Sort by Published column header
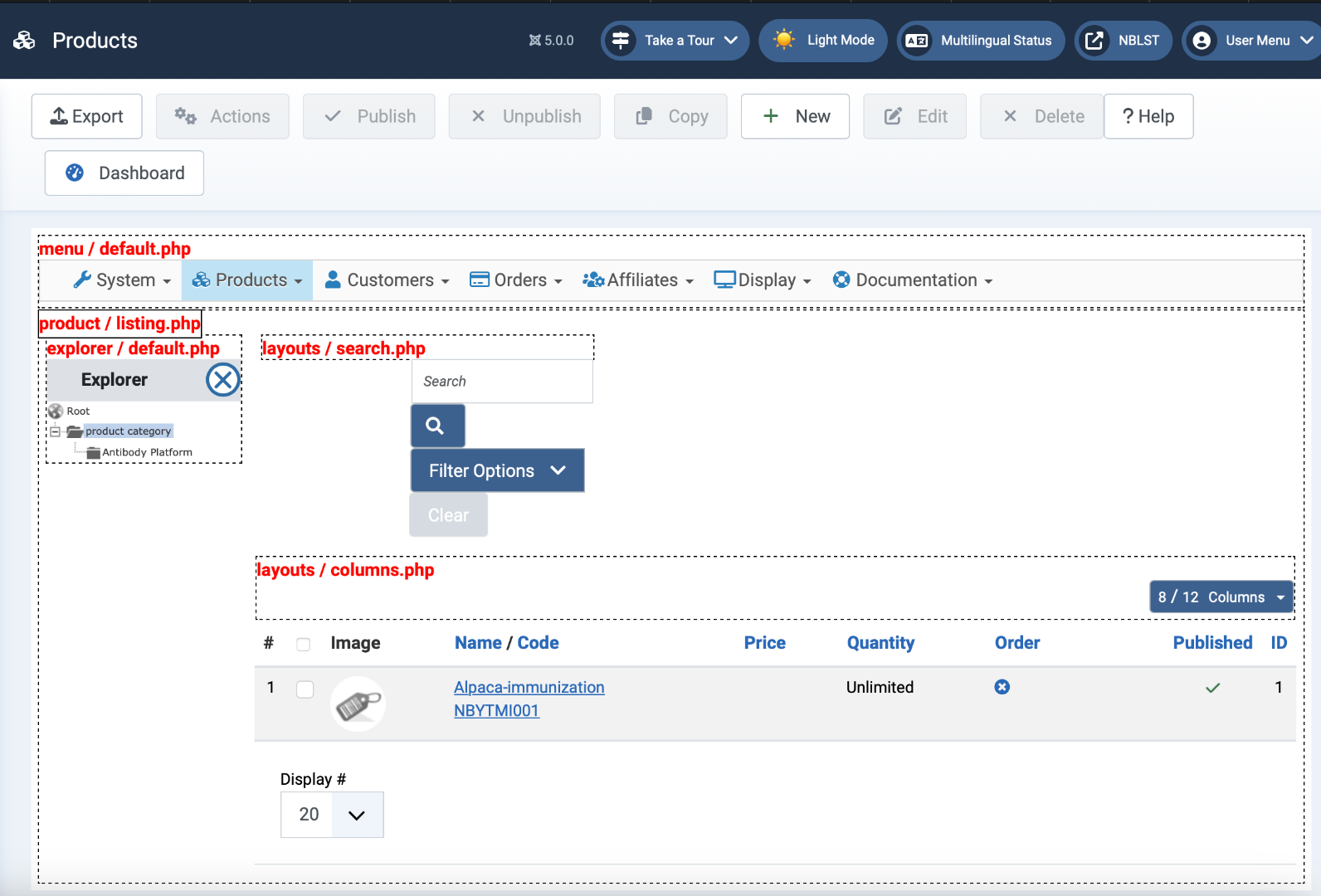 pos(1212,643)
